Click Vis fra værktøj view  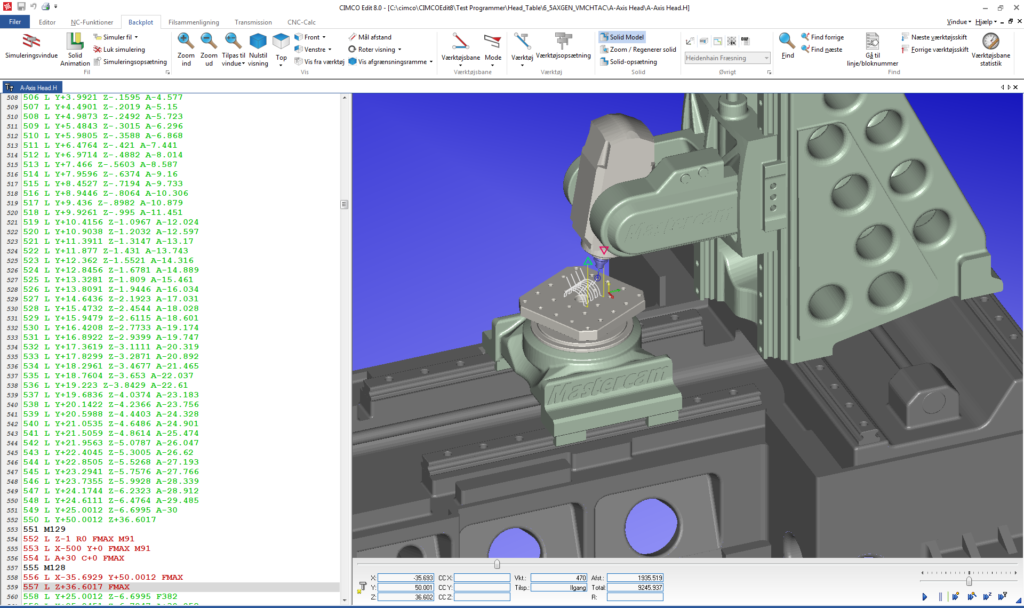(x=319, y=62)
